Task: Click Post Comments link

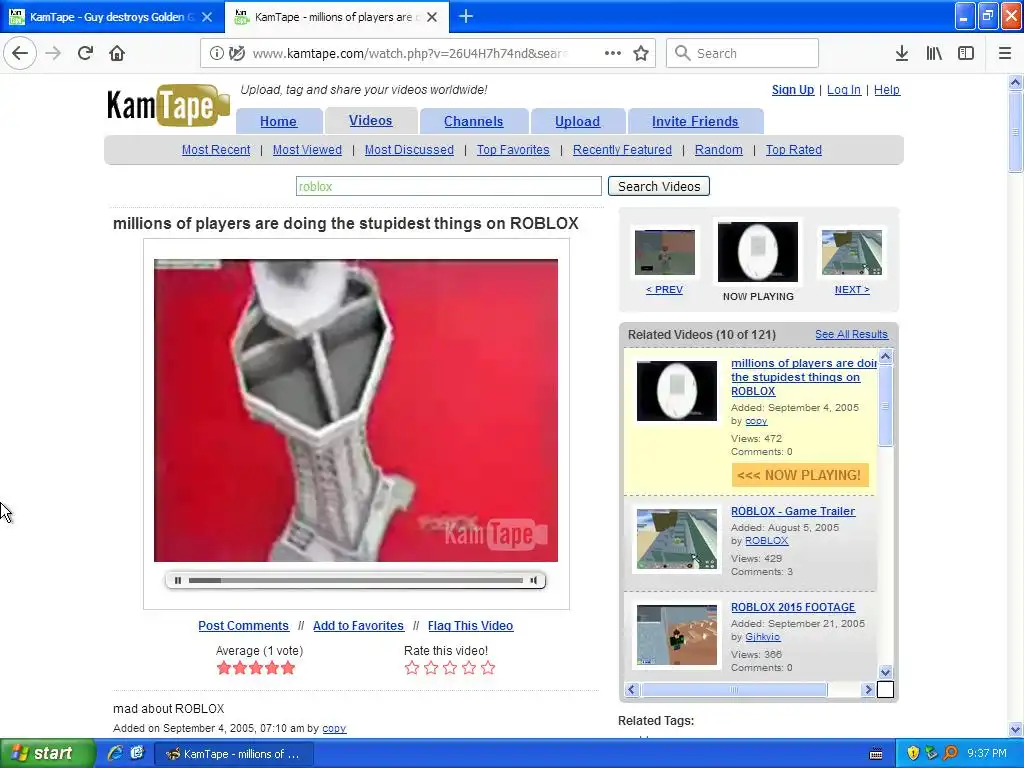Action: click(244, 626)
